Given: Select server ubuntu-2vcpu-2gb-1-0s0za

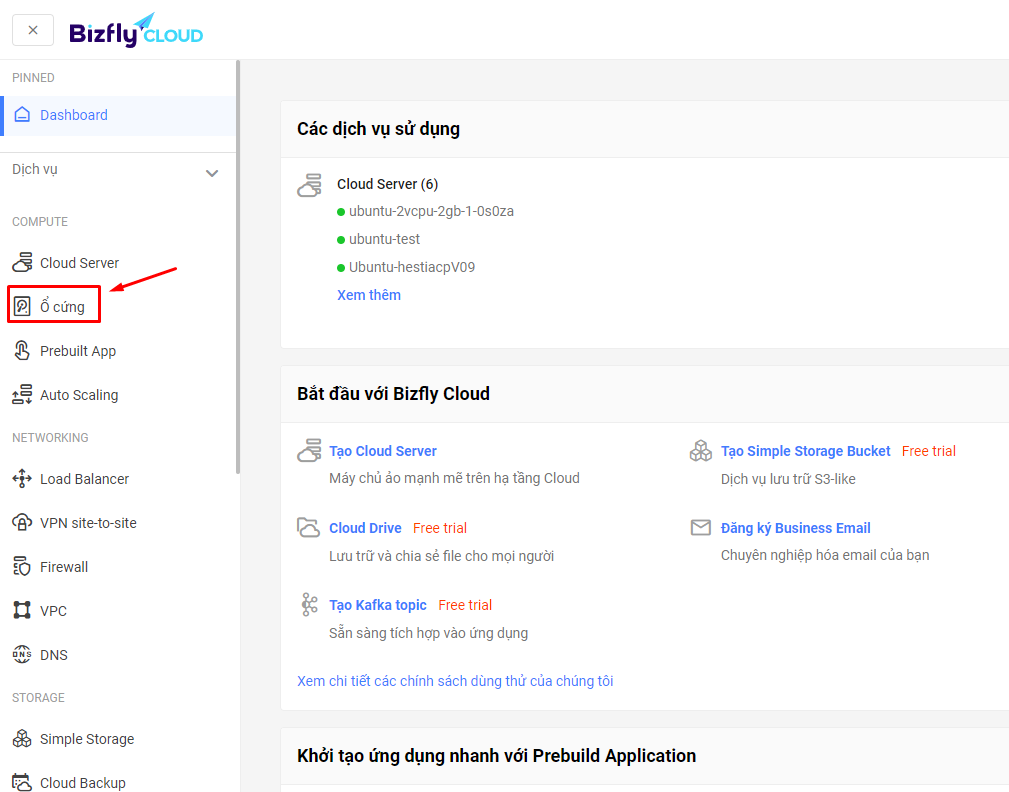Looking at the screenshot, I should point(431,211).
